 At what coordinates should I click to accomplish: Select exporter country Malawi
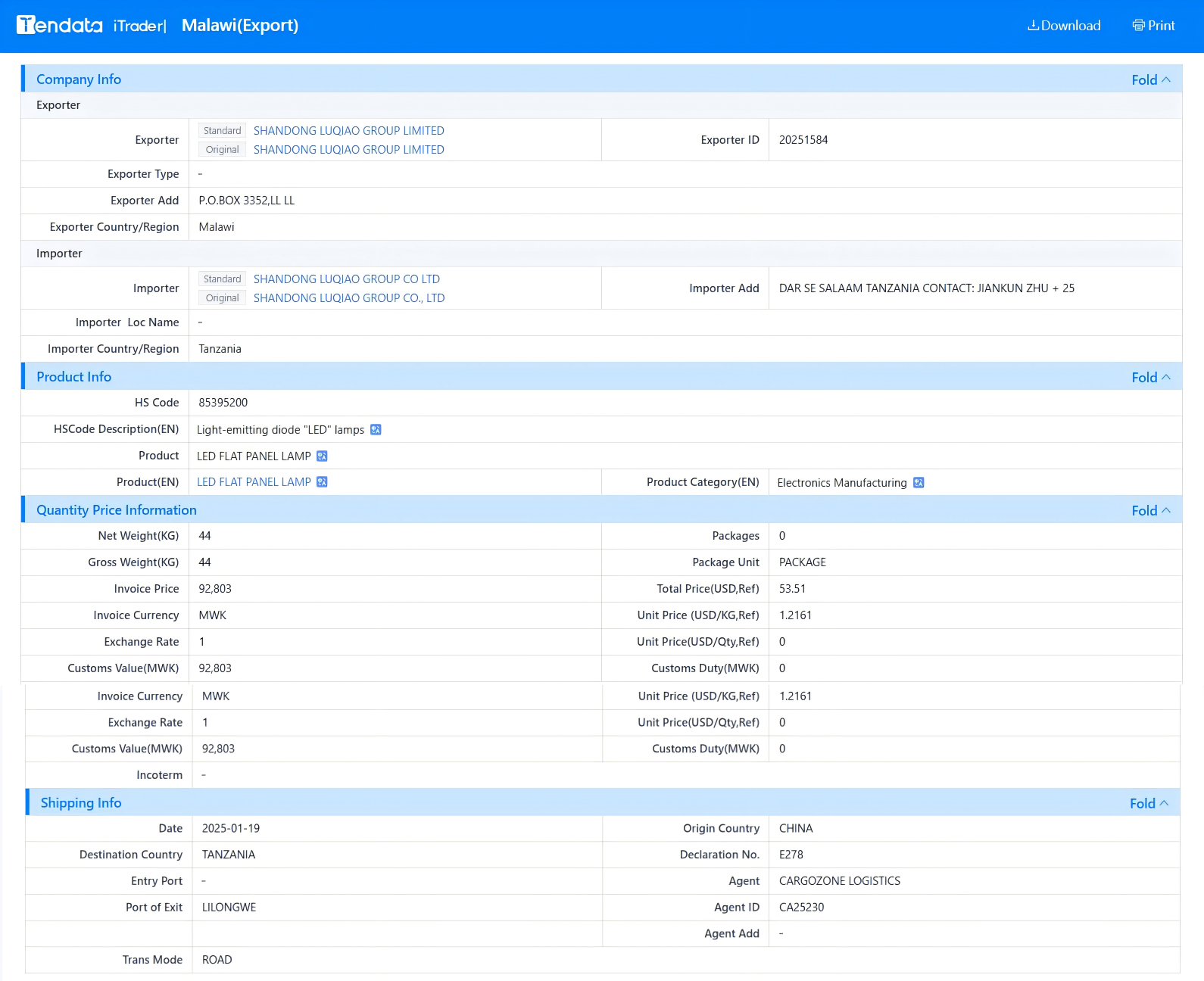coord(217,227)
